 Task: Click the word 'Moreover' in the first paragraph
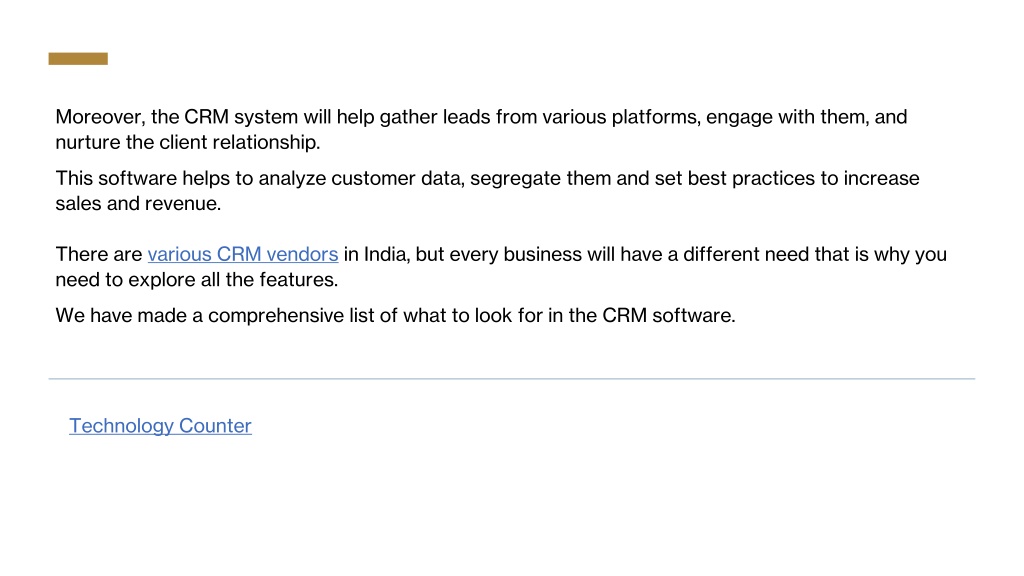coord(100,117)
